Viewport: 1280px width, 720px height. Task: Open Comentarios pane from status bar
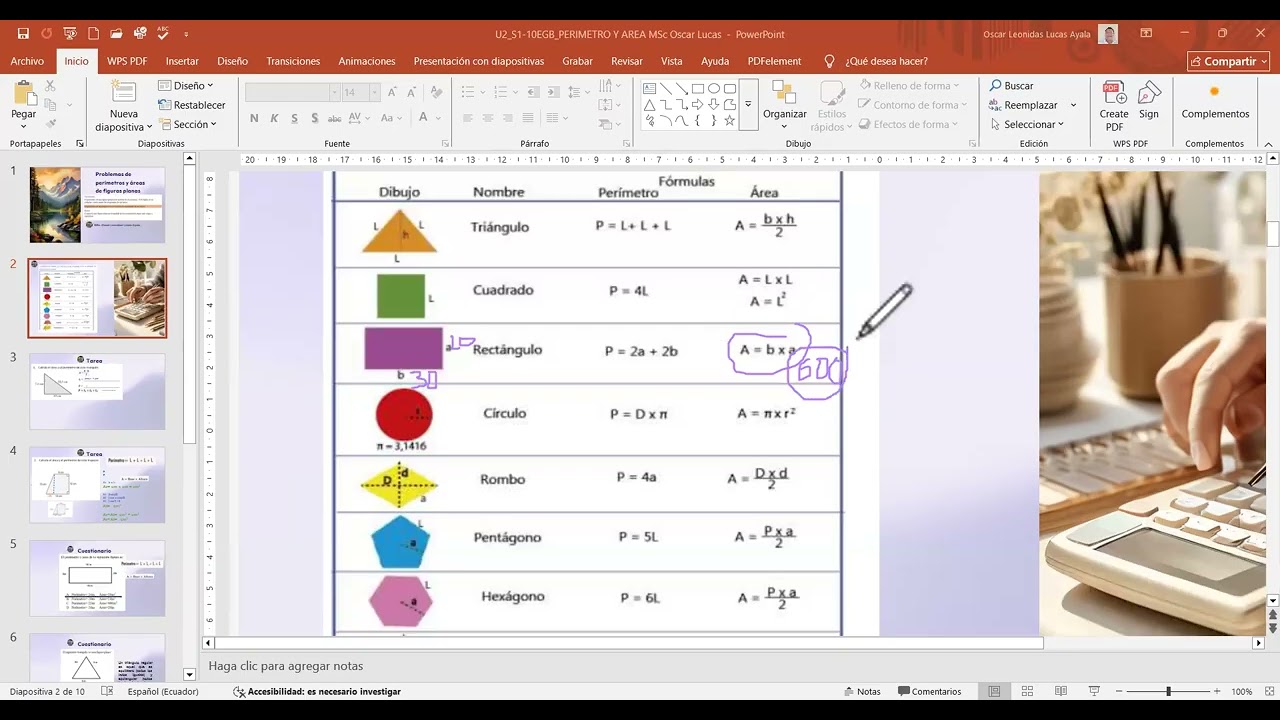tap(929, 691)
